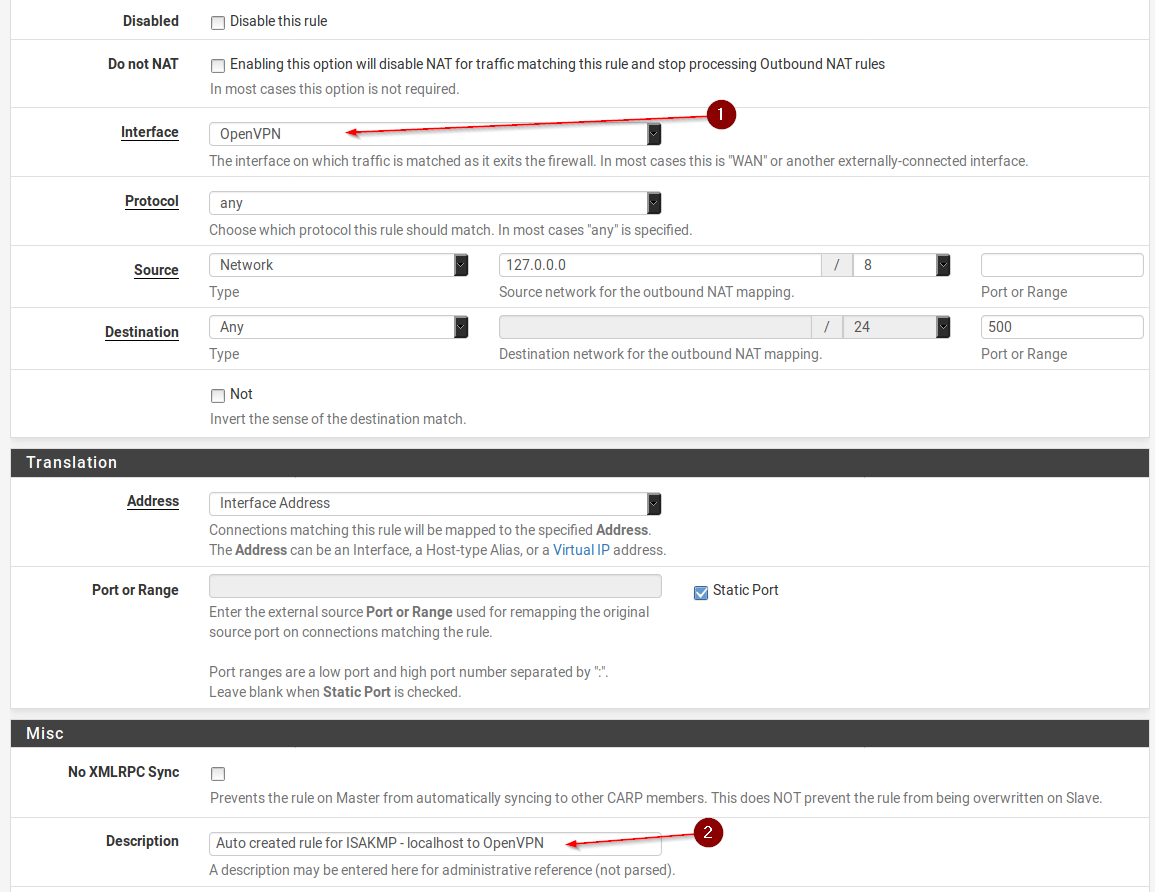Open the Destination Type dropdown showing Any
The width and height of the screenshot is (1155, 892).
(x=338, y=327)
